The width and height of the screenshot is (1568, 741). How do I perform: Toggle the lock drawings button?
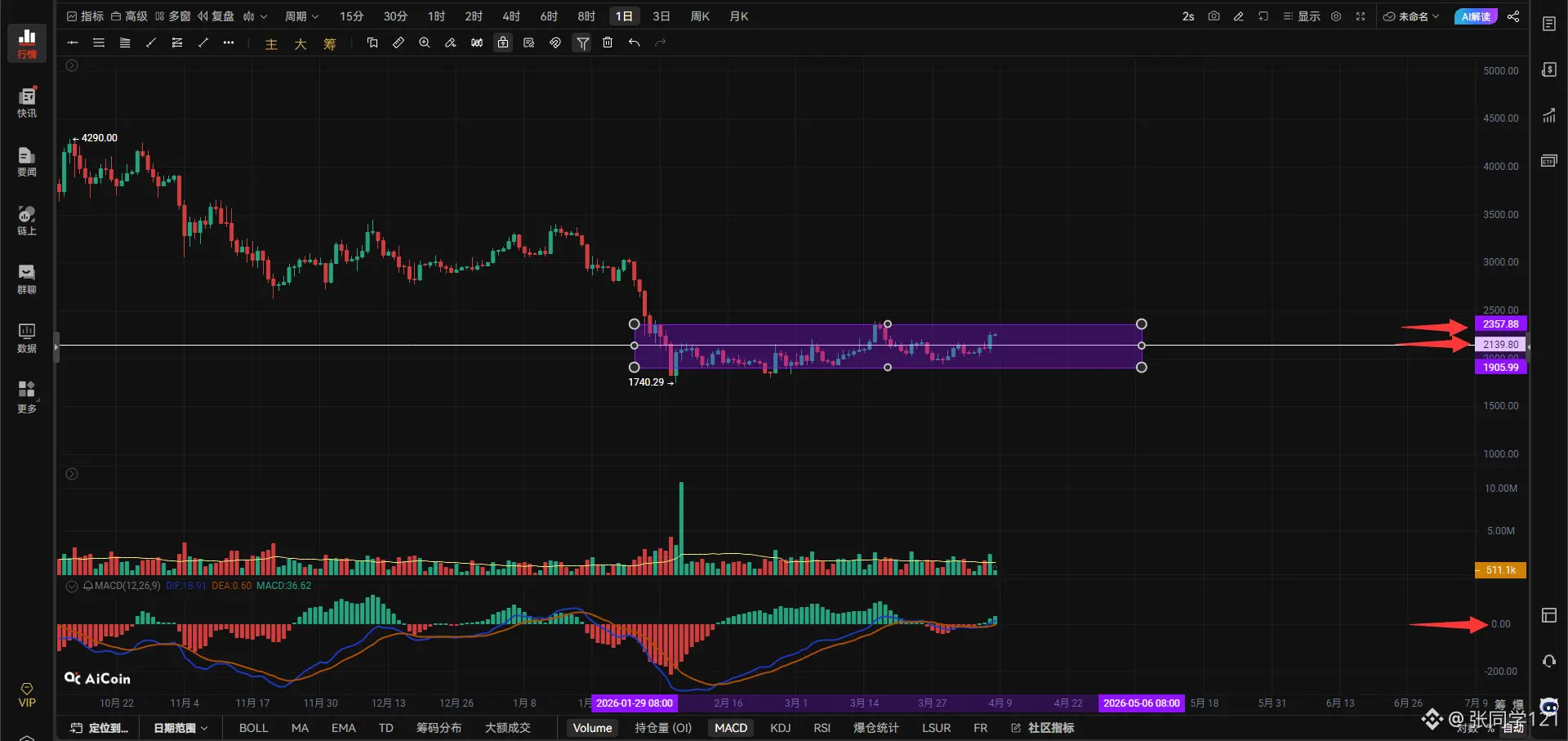[503, 42]
